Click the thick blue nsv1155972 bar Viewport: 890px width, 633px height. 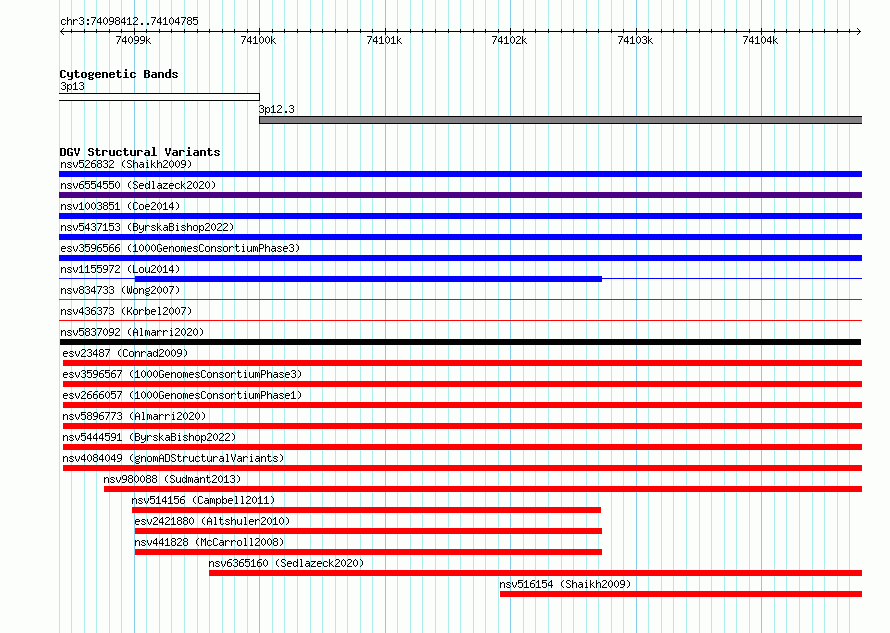[368, 279]
